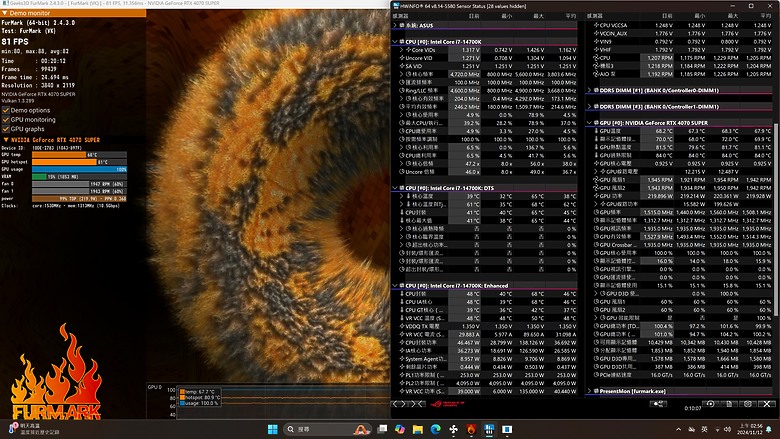Switch to FurMark via its taskbar flame icon
Viewport: 780px width, 439px height.
pos(472,429)
